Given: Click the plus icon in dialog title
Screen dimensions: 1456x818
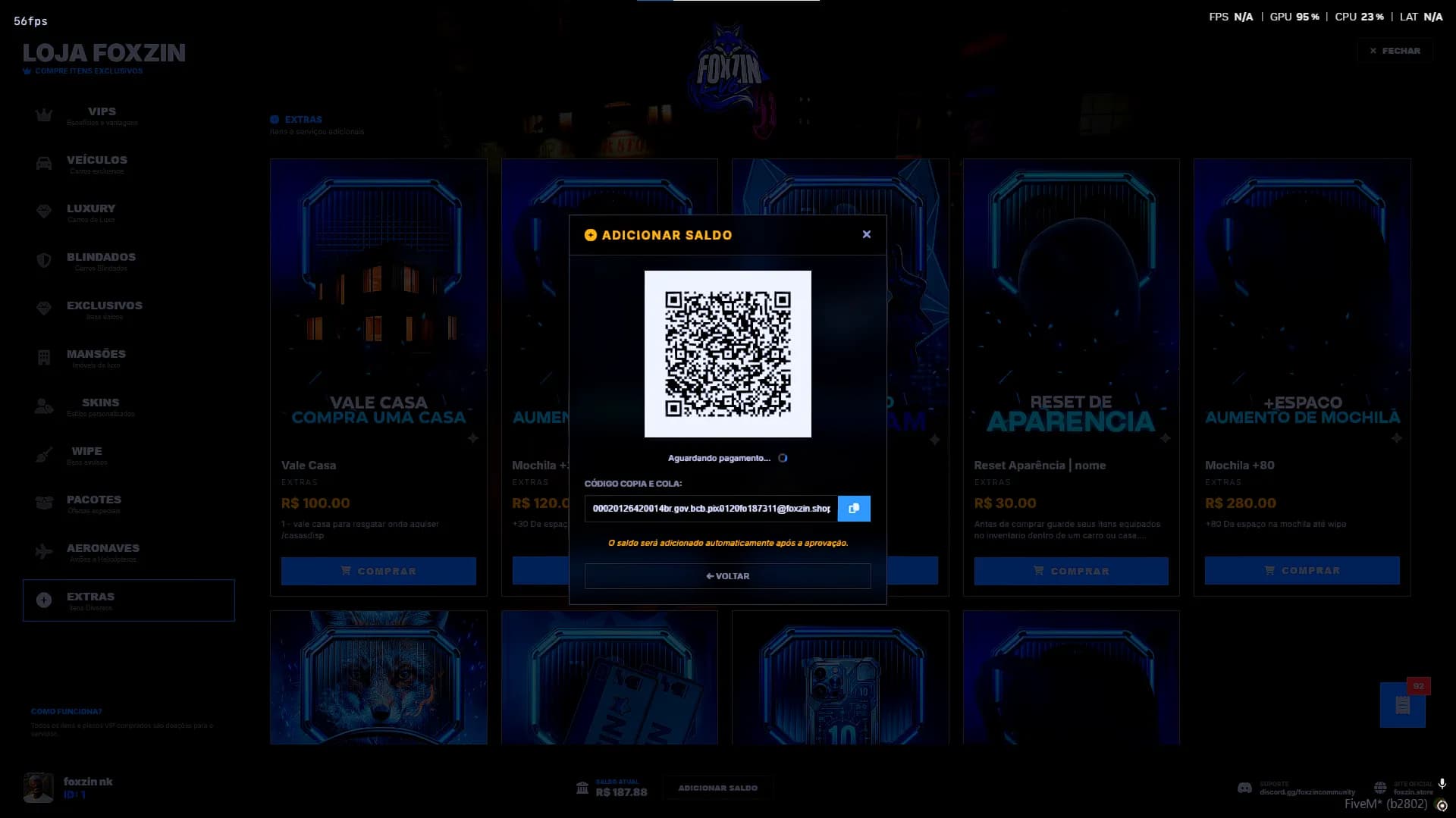Looking at the screenshot, I should [x=591, y=235].
